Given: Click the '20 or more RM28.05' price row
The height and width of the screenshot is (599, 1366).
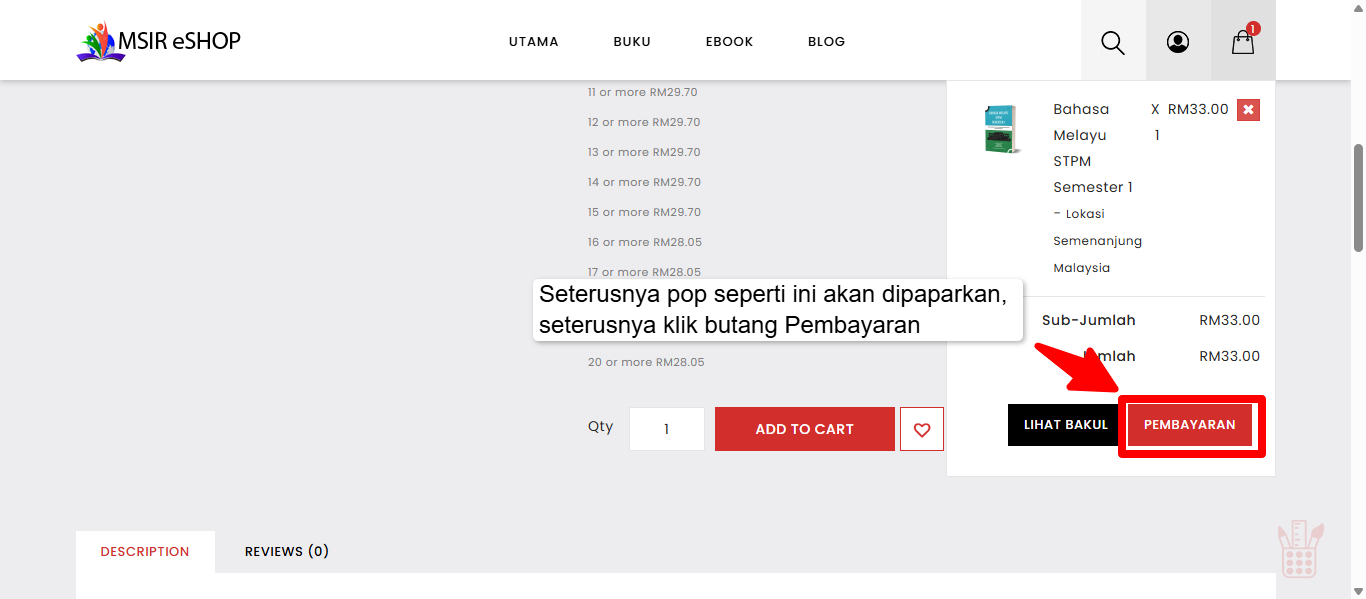Looking at the screenshot, I should (x=646, y=362).
